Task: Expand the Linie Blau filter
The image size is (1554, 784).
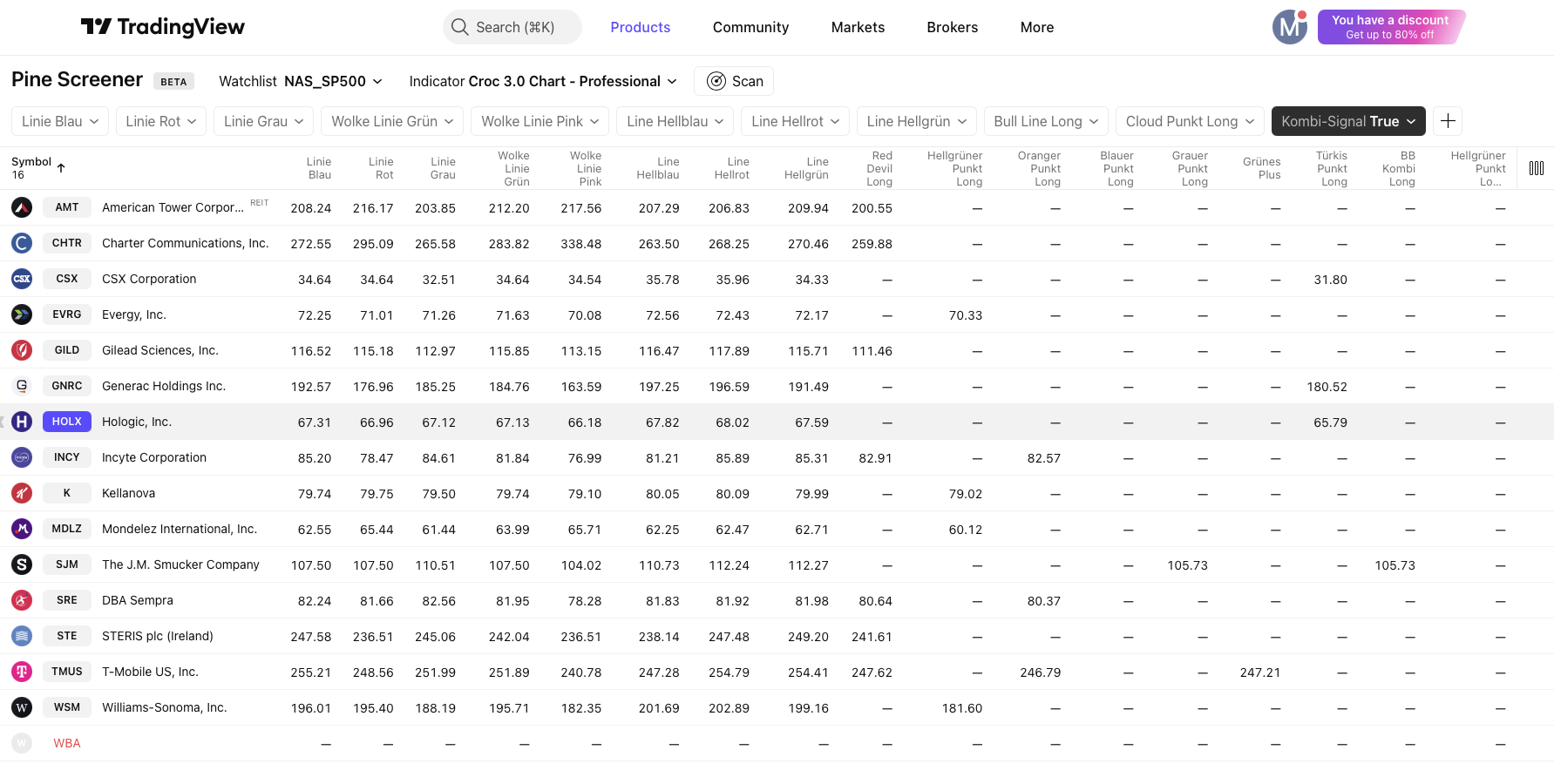Action: tap(60, 121)
